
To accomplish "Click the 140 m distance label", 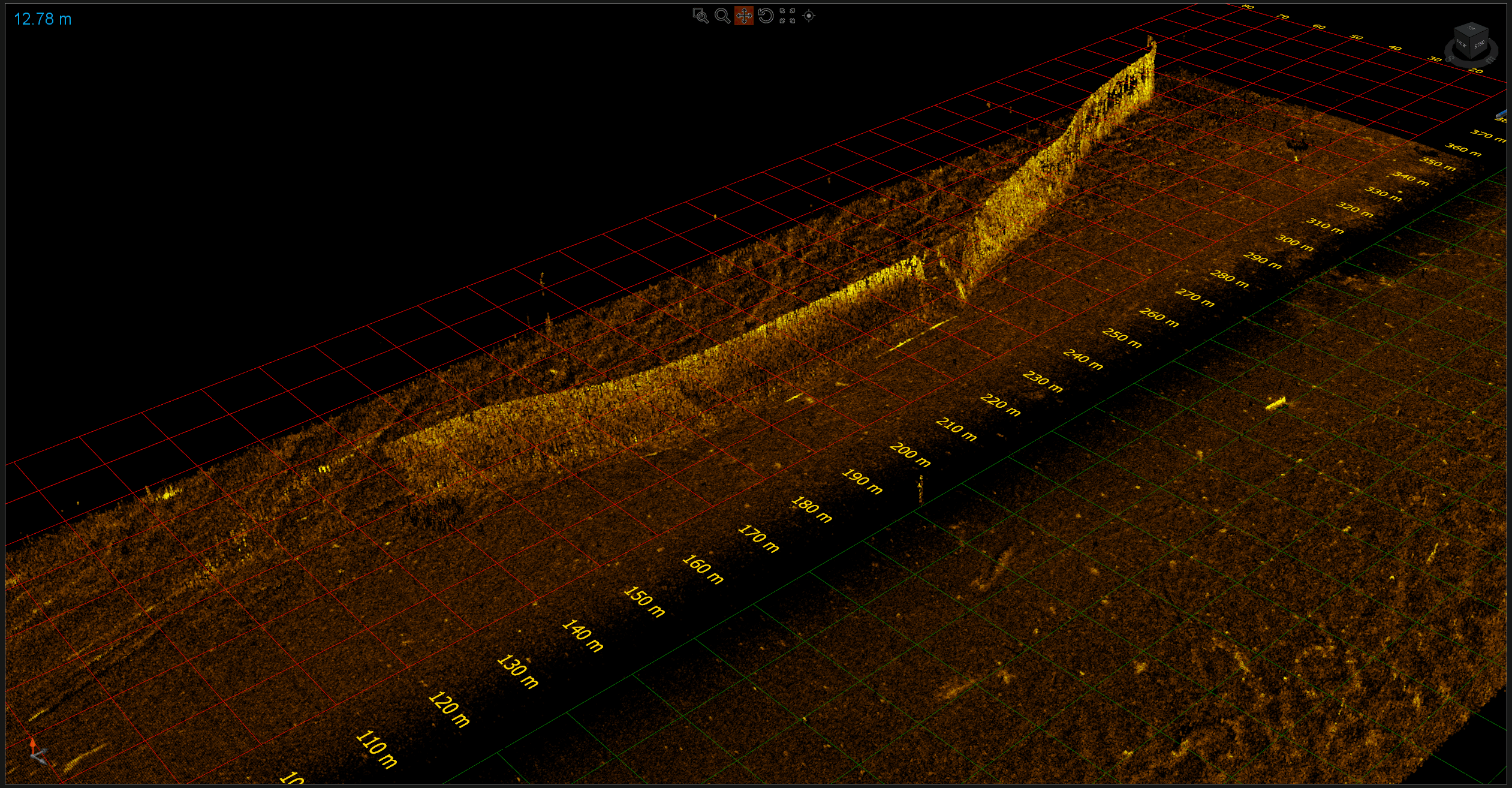I will 583,636.
